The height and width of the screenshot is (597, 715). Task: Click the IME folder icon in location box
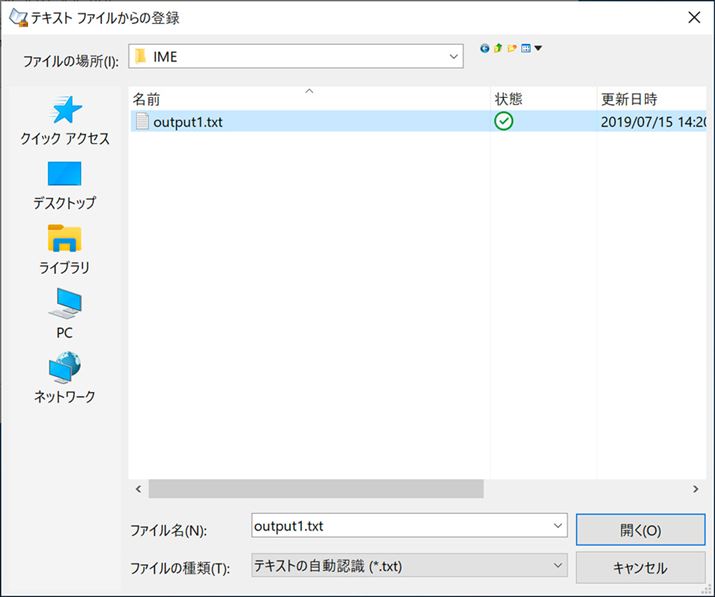pyautogui.click(x=140, y=56)
